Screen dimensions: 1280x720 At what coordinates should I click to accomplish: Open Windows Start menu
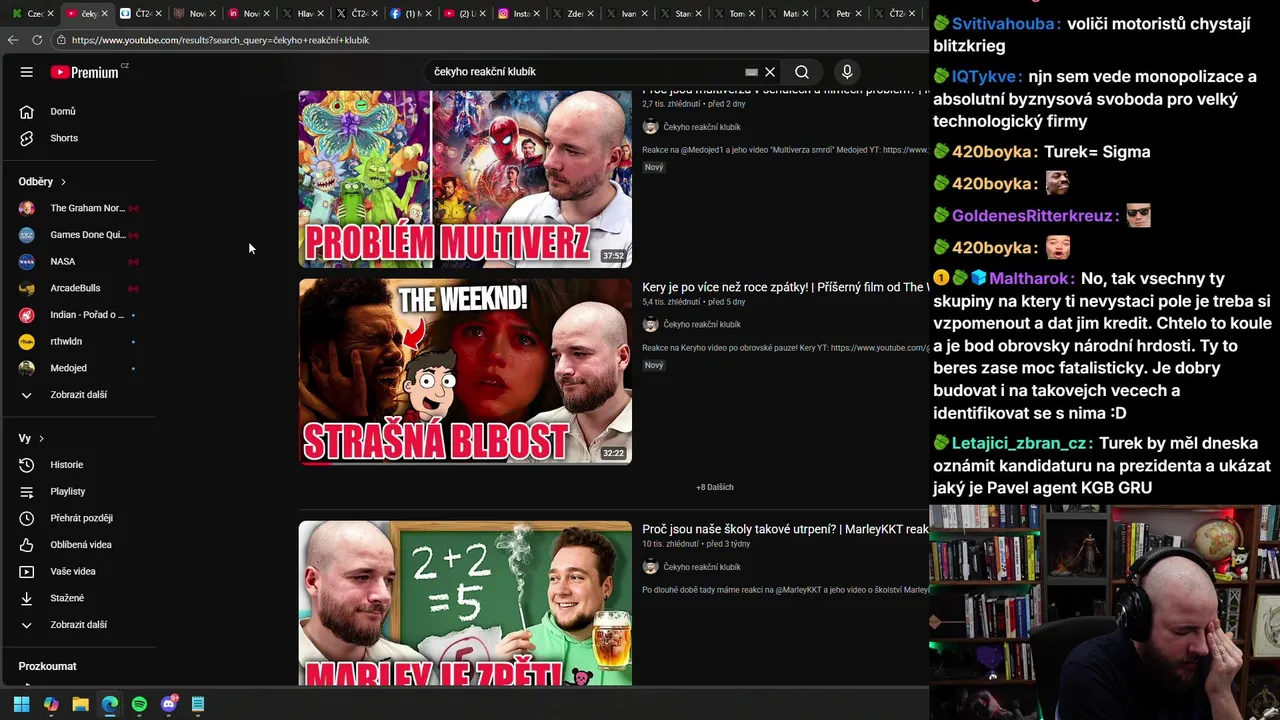click(21, 704)
